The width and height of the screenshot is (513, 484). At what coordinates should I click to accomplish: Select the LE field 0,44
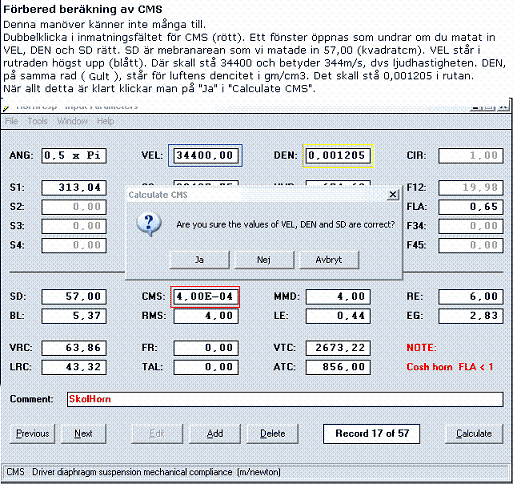(338, 316)
